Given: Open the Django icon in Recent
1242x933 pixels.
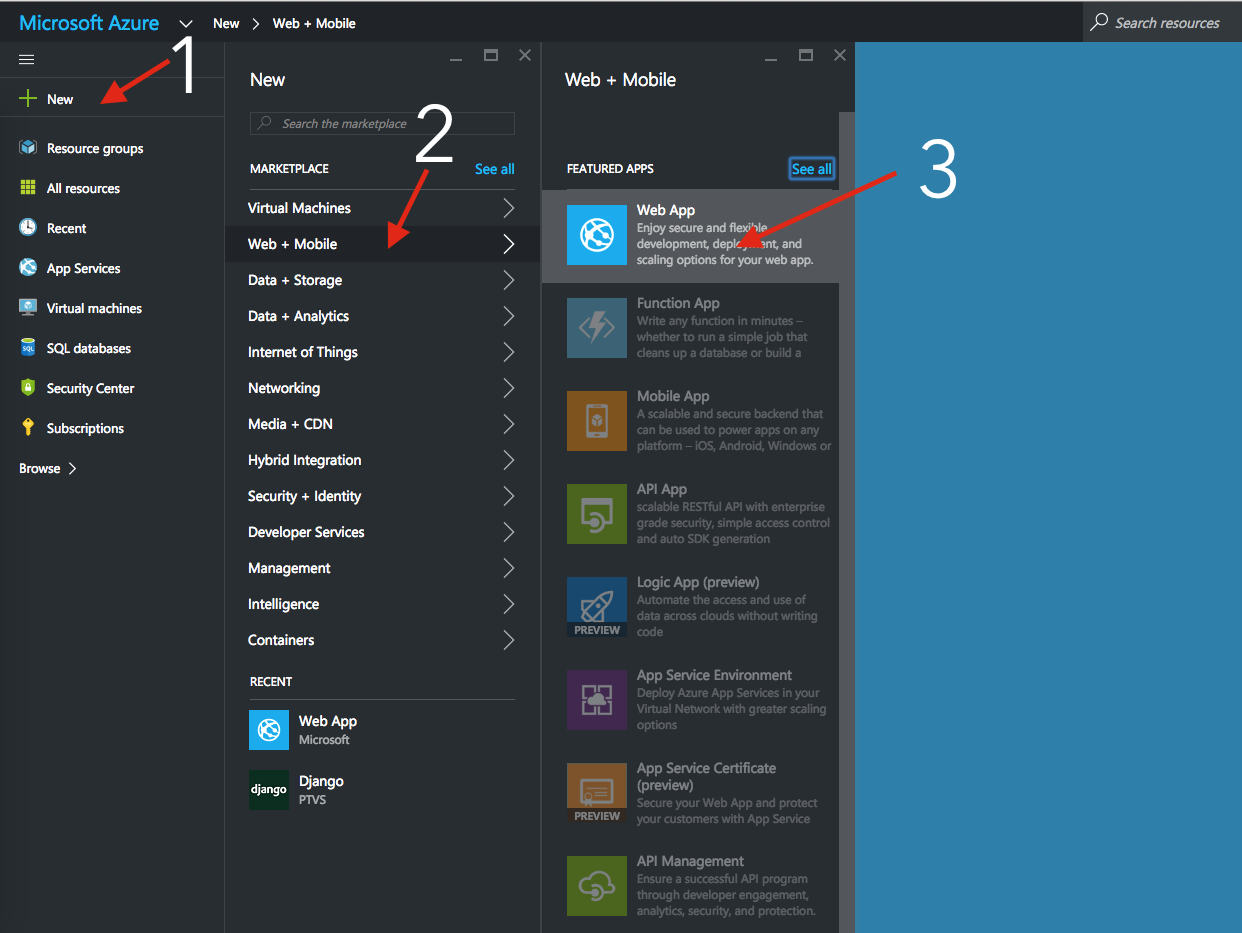Looking at the screenshot, I should click(x=269, y=789).
